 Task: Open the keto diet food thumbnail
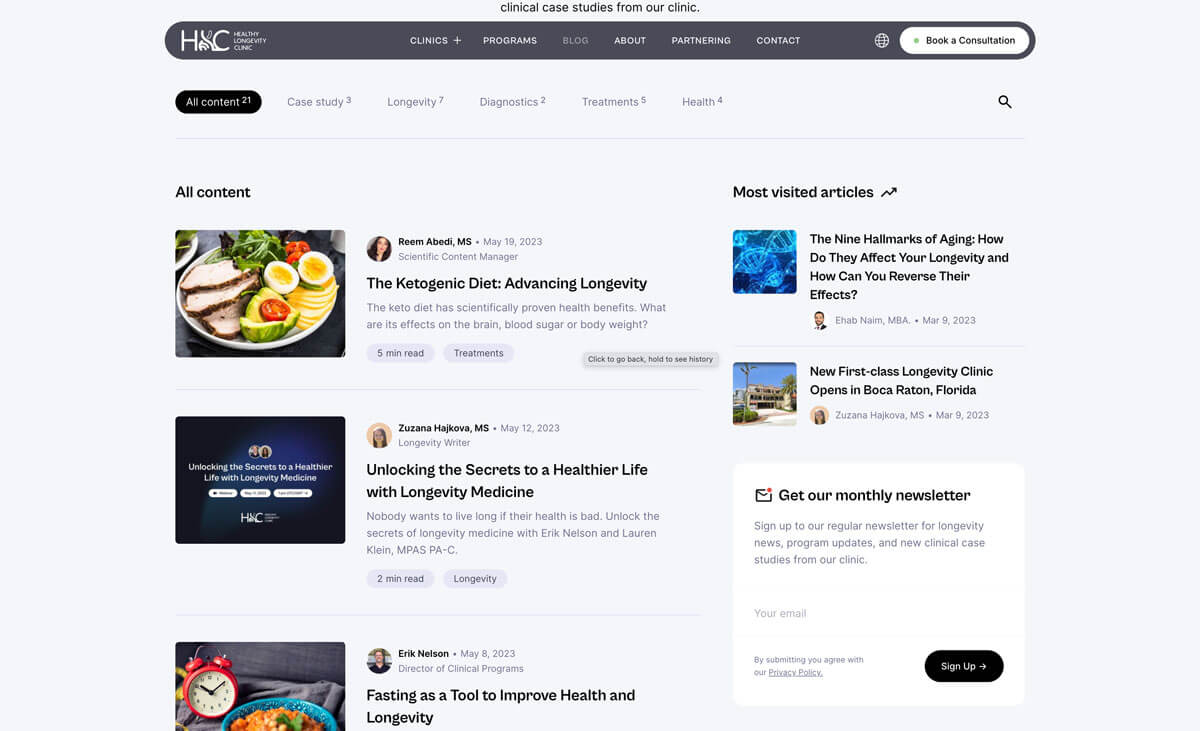[x=260, y=293]
